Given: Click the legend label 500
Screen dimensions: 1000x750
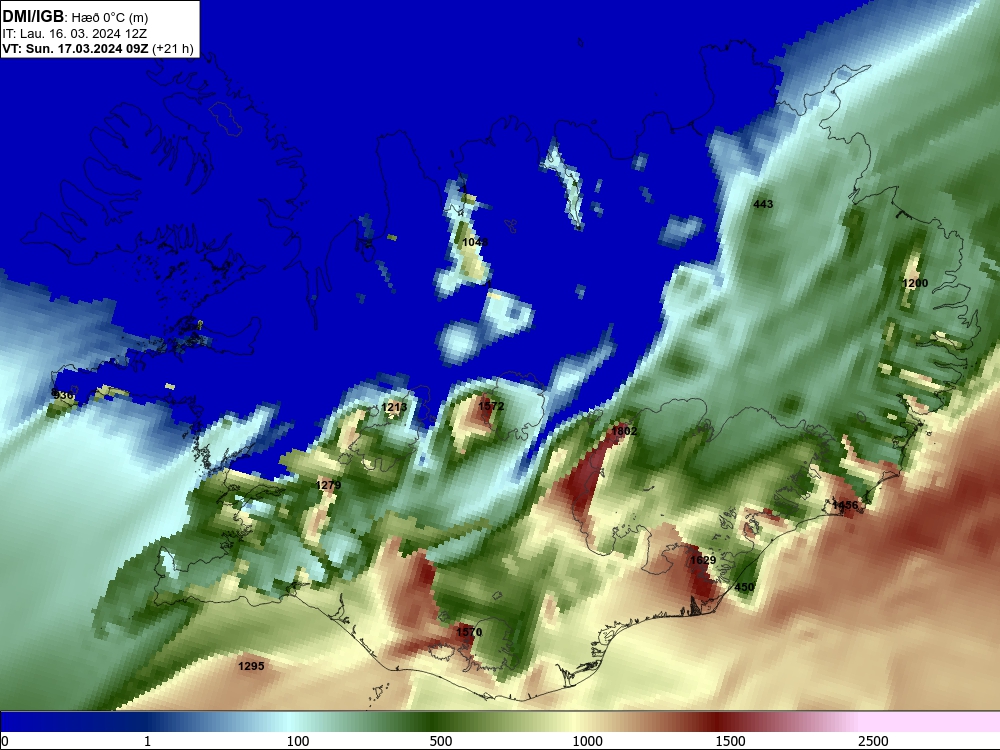Looking at the screenshot, I should [441, 741].
